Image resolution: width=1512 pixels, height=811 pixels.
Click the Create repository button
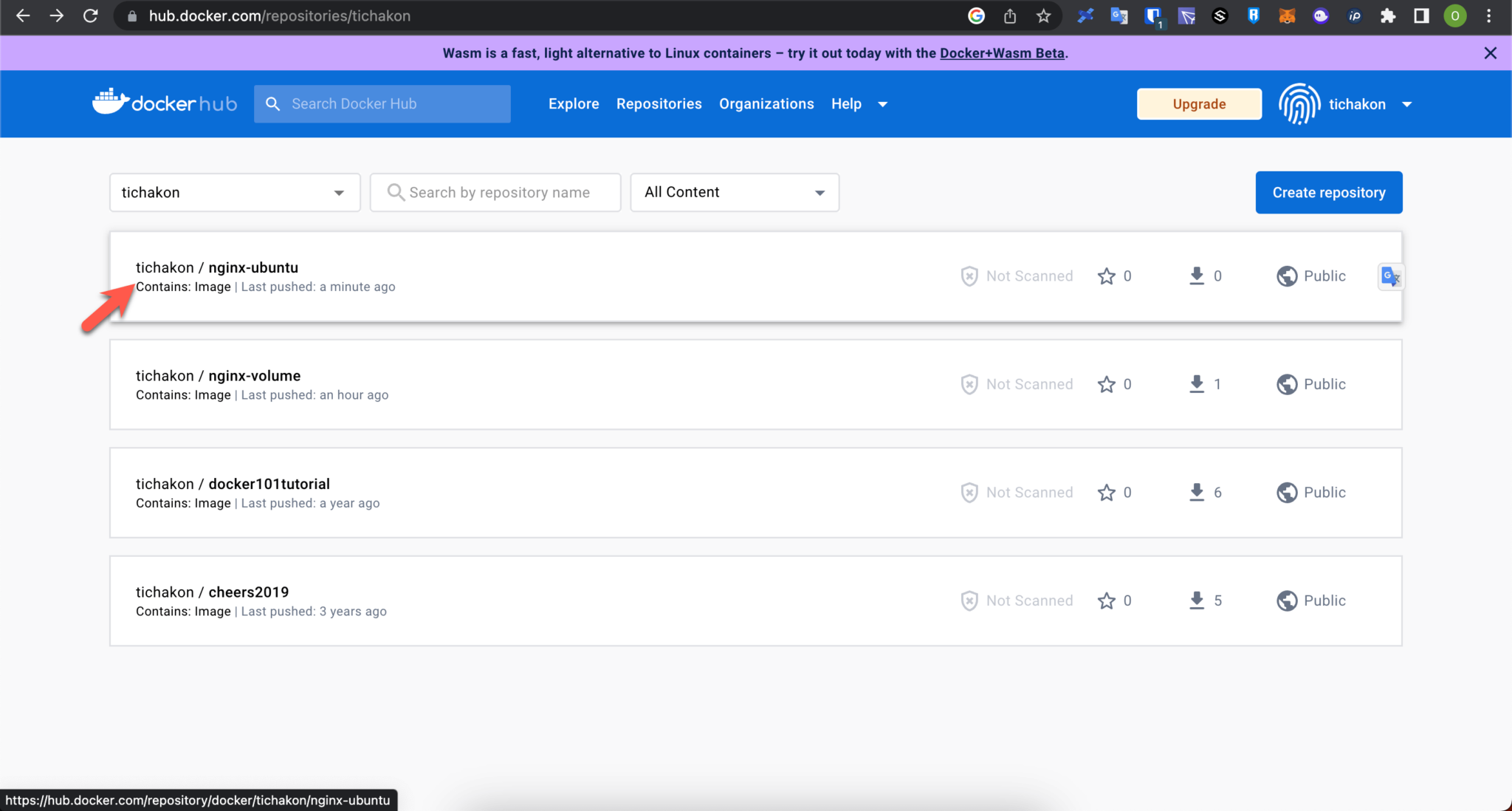pyautogui.click(x=1328, y=192)
